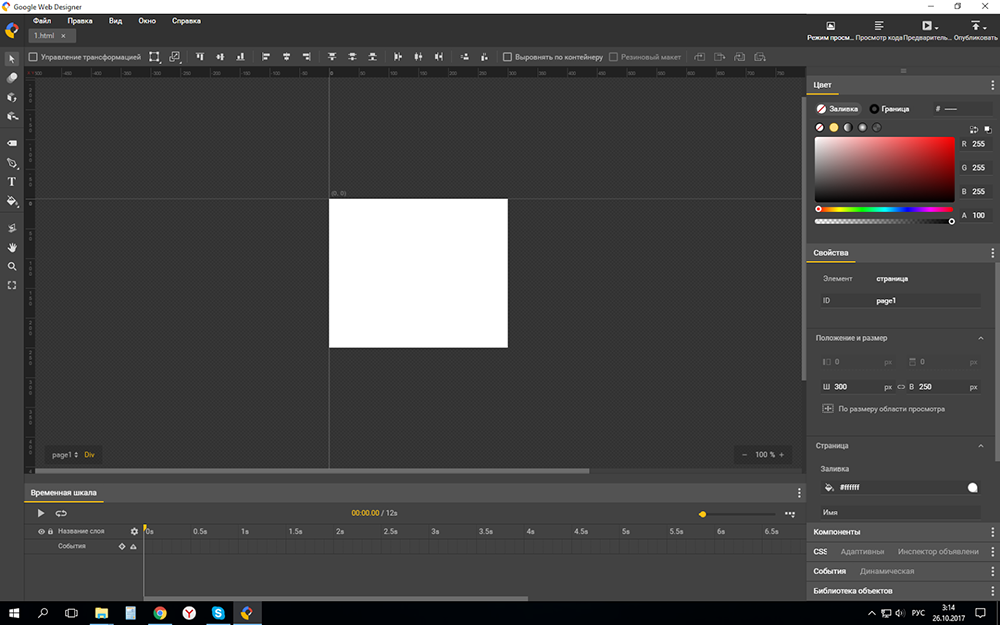Click the Tag tool icon

[x=12, y=143]
